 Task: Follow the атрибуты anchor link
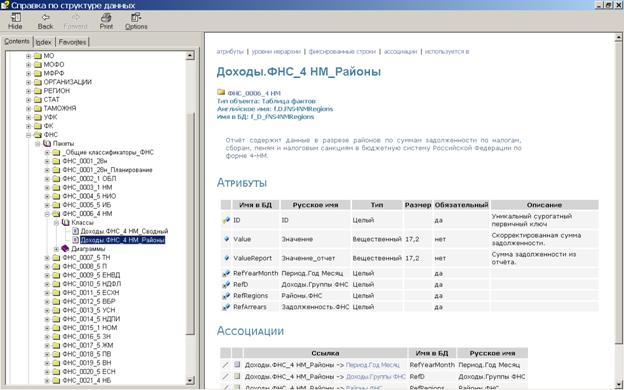[230, 51]
